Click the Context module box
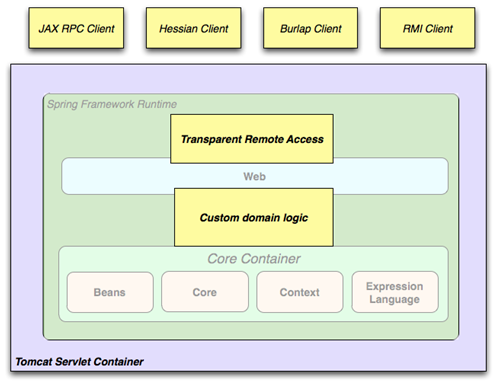Image resolution: width=497 pixels, height=385 pixels. pos(300,292)
